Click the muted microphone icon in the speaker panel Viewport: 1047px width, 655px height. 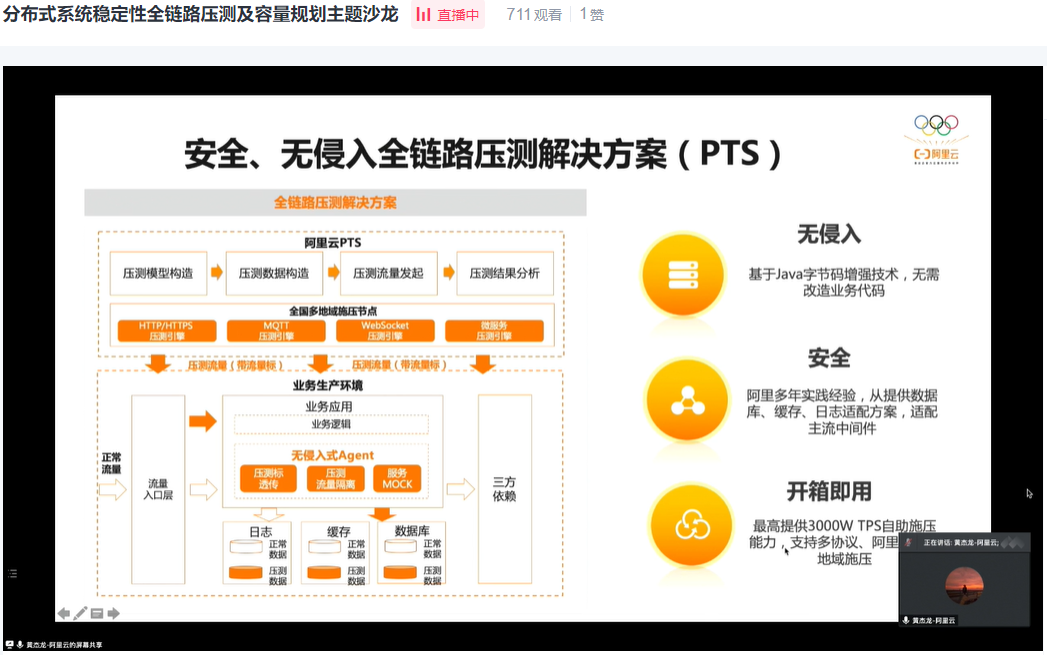click(907, 542)
